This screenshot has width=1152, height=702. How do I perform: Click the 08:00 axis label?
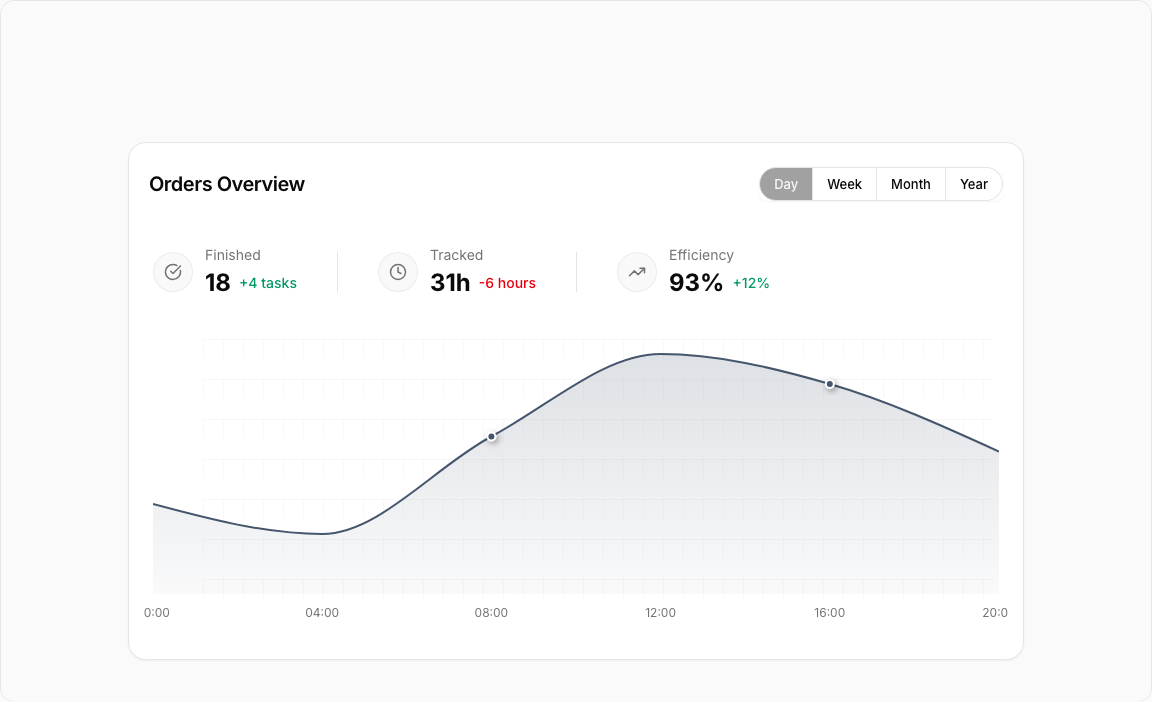click(x=491, y=613)
